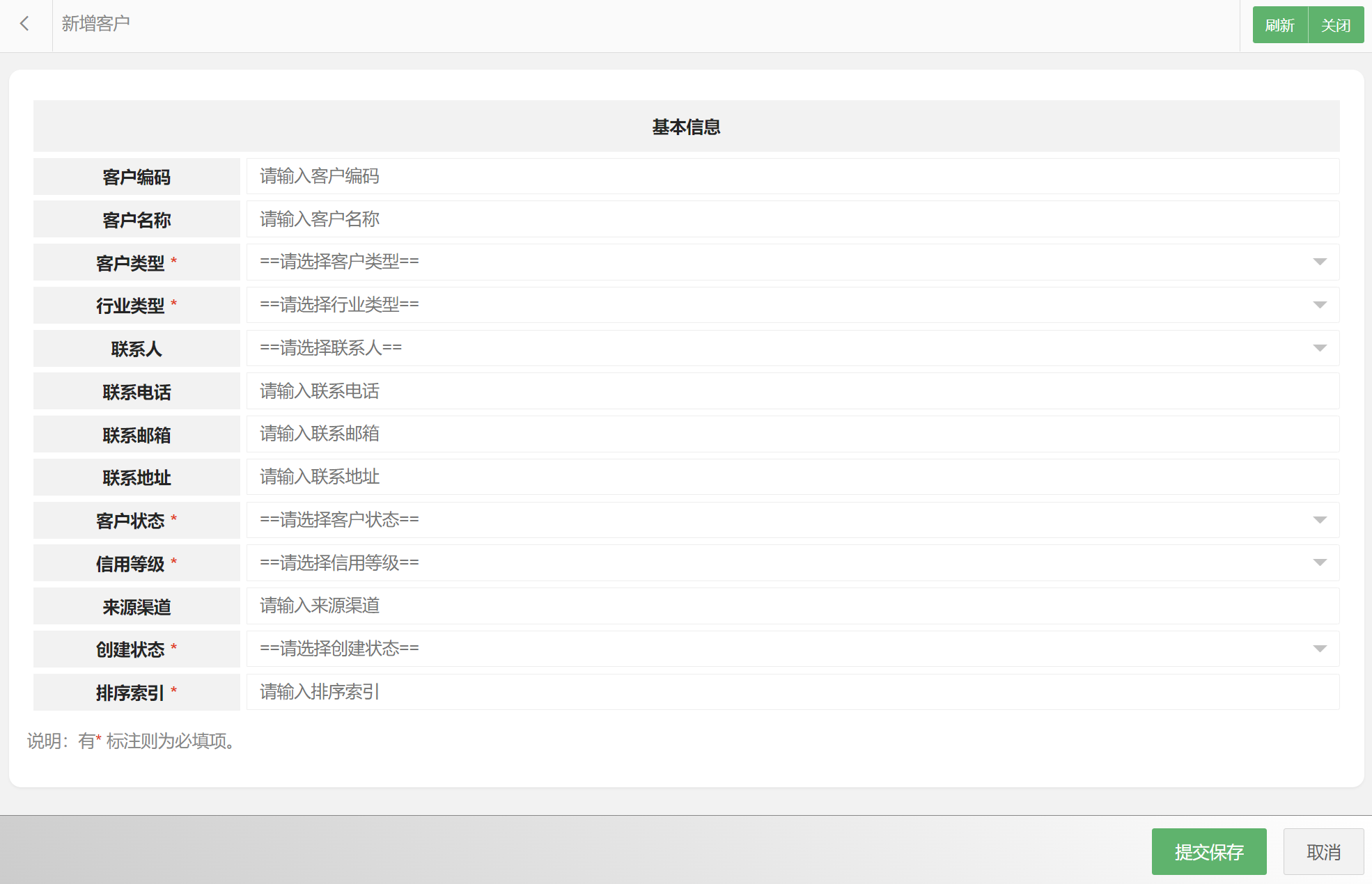The height and width of the screenshot is (884, 1372).
Task: Click the 取消 cancel button
Action: pos(1323,852)
